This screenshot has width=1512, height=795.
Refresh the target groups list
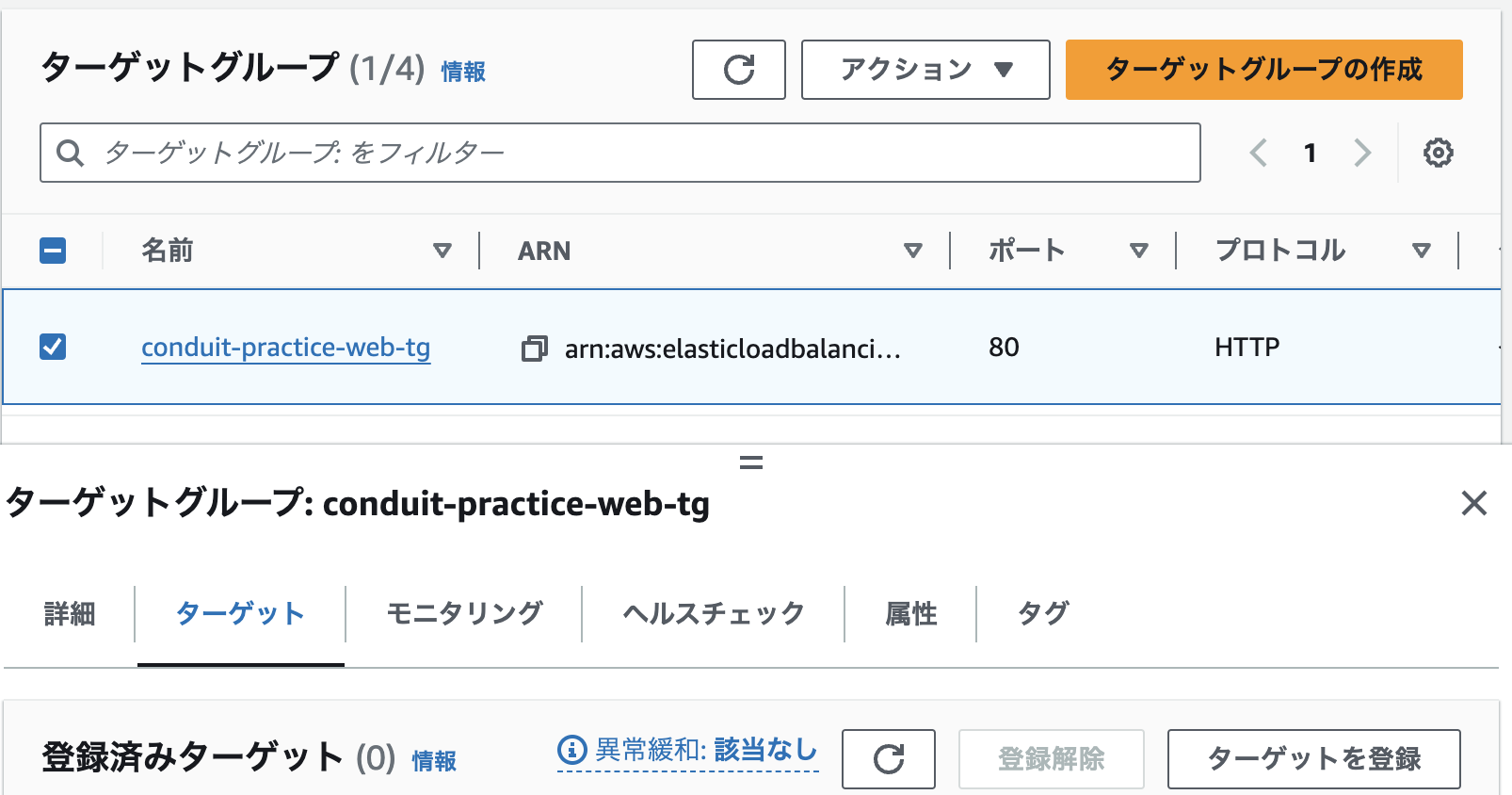(738, 70)
